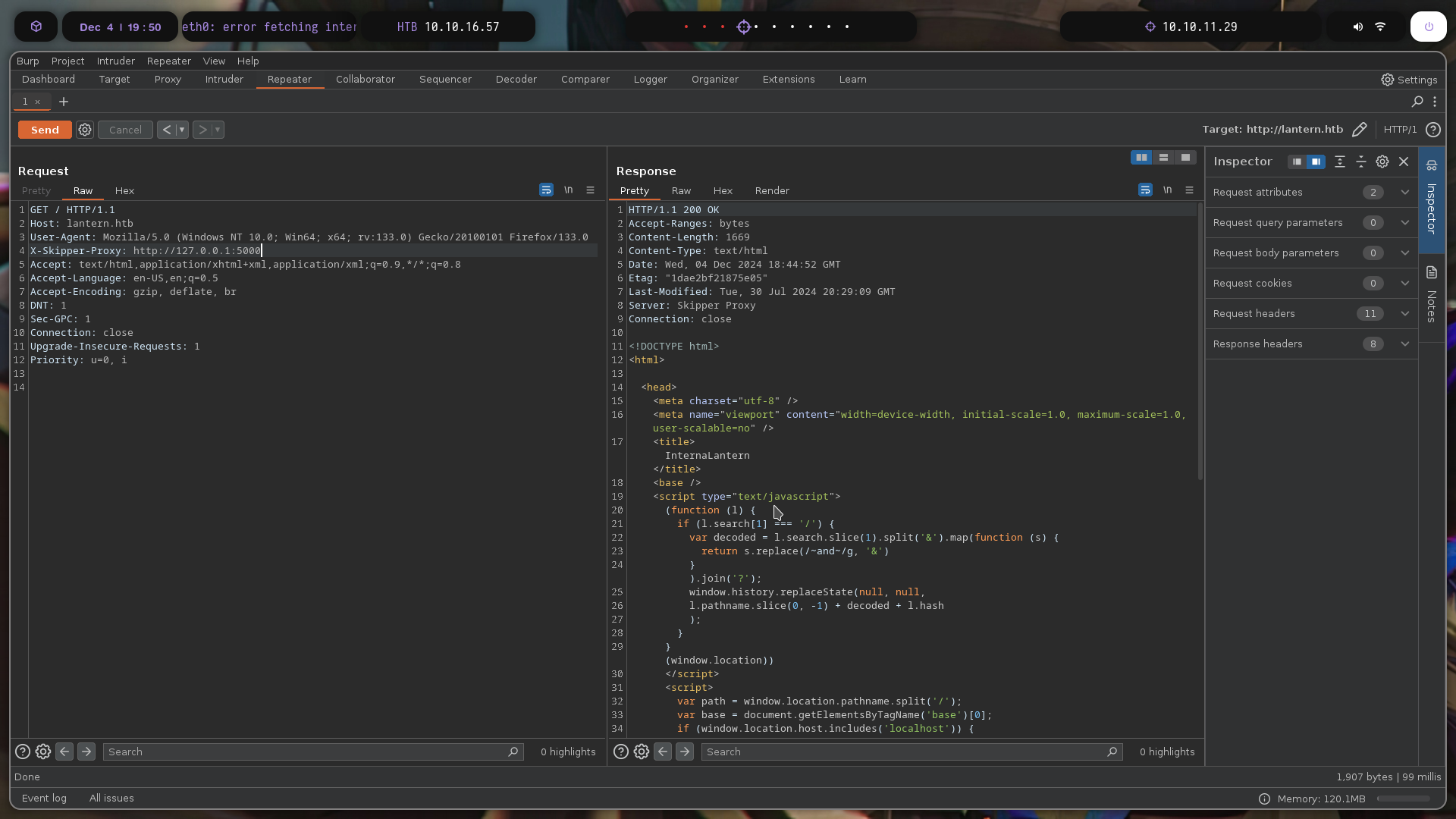Open response editor hamburger menu
This screenshot has height=819, width=1456.
point(1190,190)
